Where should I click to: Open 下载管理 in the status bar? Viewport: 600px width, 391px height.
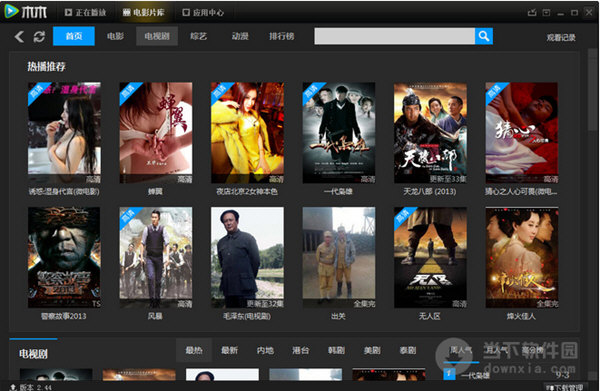[x=566, y=387]
